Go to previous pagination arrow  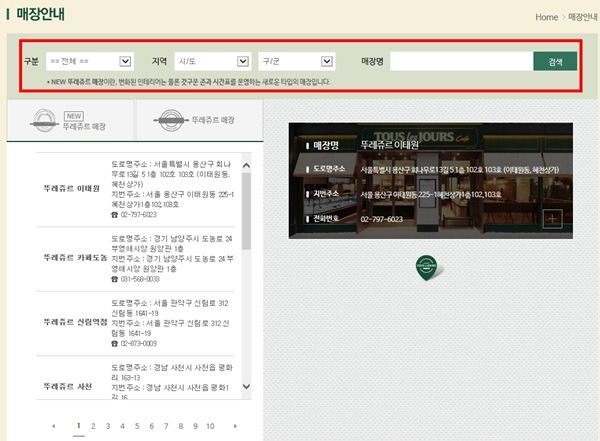[x=54, y=426]
